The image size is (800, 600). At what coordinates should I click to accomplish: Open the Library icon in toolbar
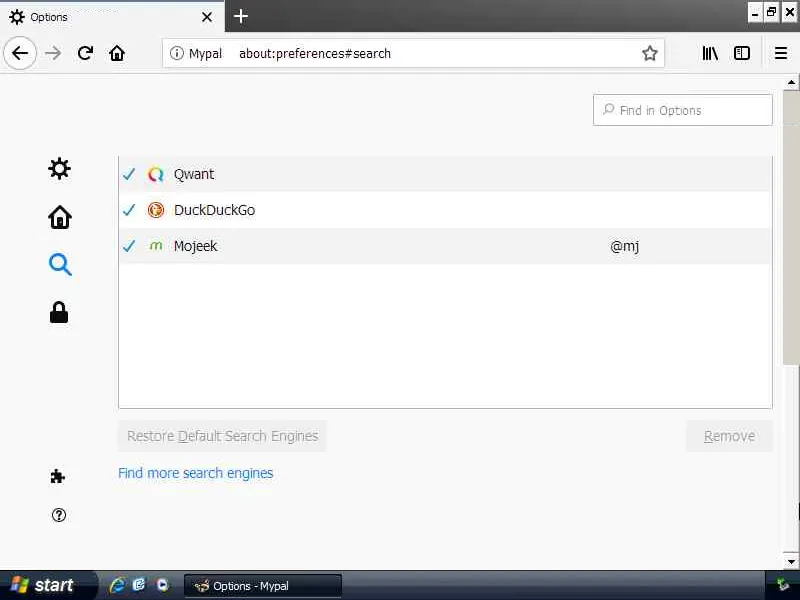[x=710, y=53]
